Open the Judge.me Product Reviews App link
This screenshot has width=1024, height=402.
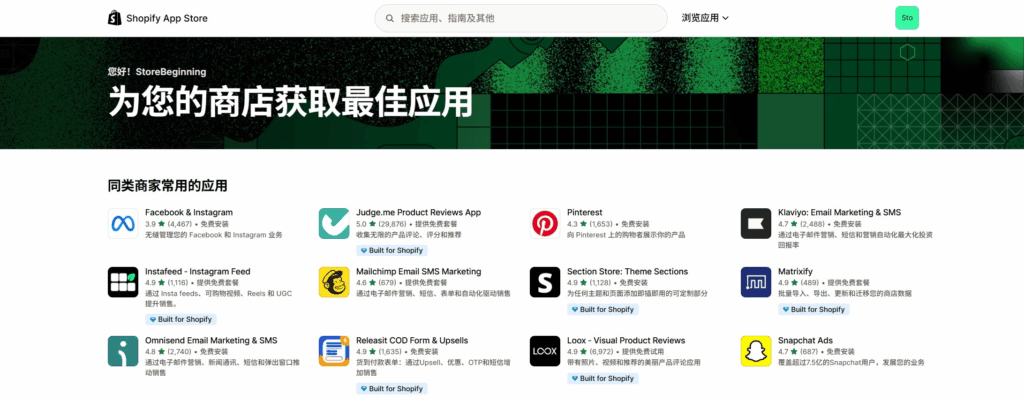point(419,212)
